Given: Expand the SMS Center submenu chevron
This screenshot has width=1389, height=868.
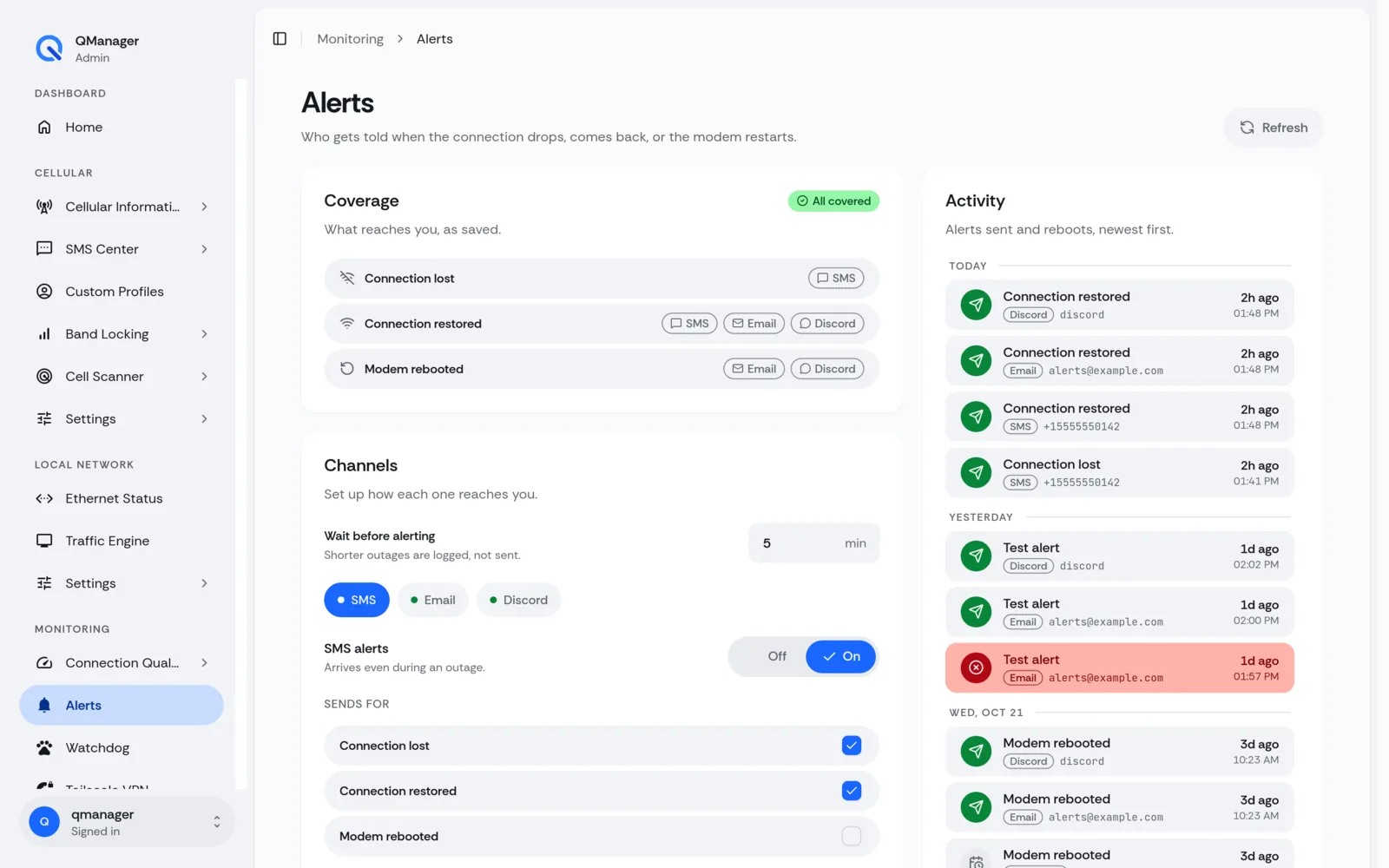Looking at the screenshot, I should [205, 249].
